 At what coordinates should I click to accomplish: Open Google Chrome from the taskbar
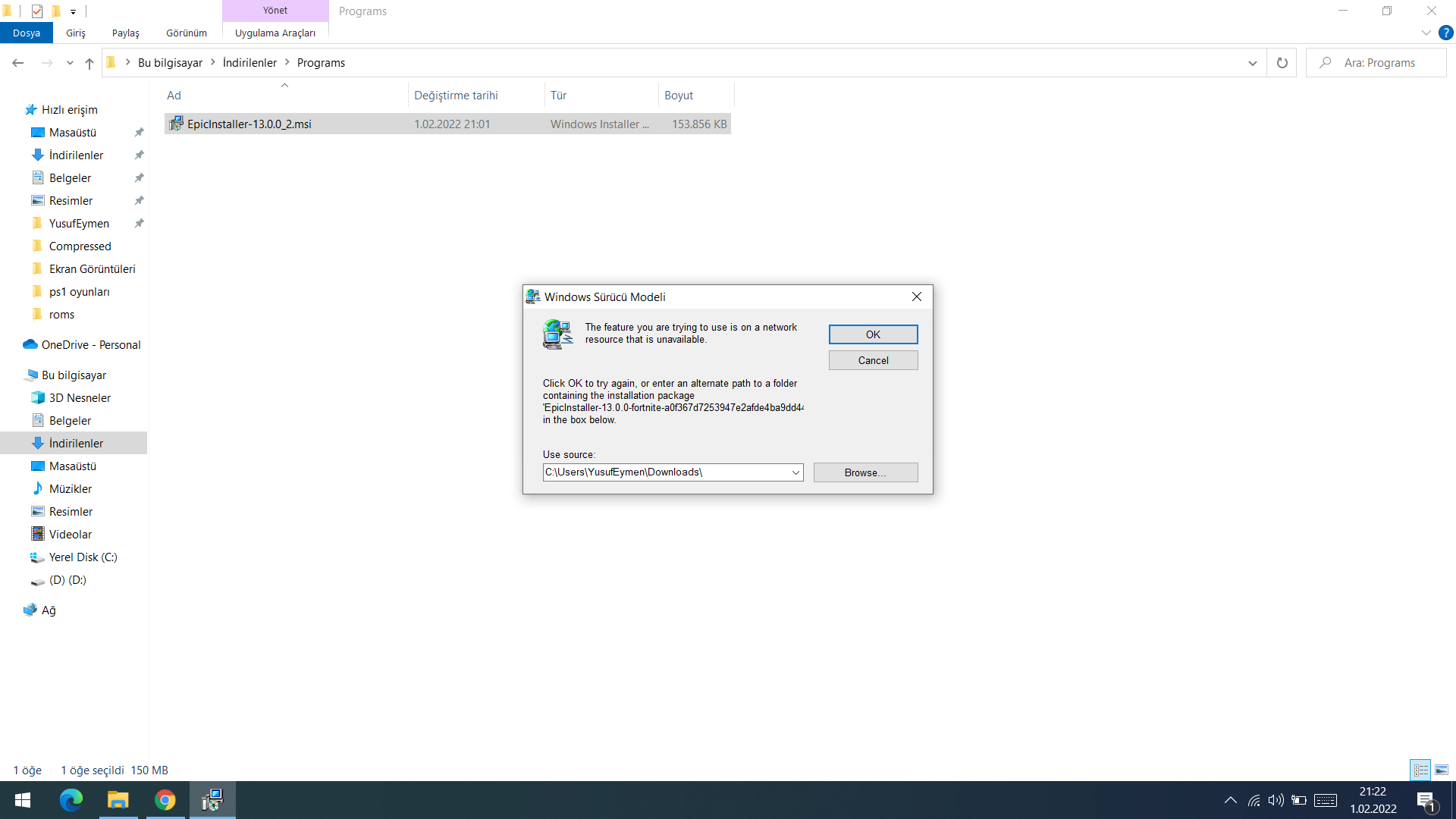point(165,800)
